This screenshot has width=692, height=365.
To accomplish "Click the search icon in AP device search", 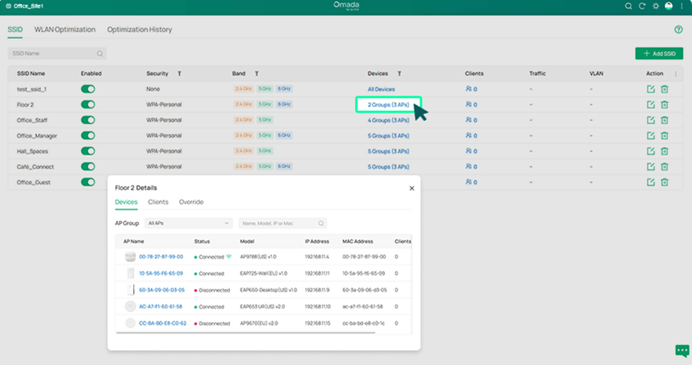I will tap(321, 223).
